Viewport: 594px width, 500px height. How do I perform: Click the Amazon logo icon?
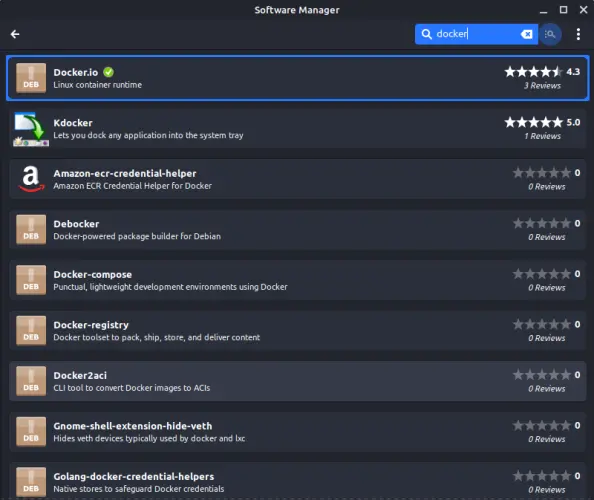[x=31, y=179]
